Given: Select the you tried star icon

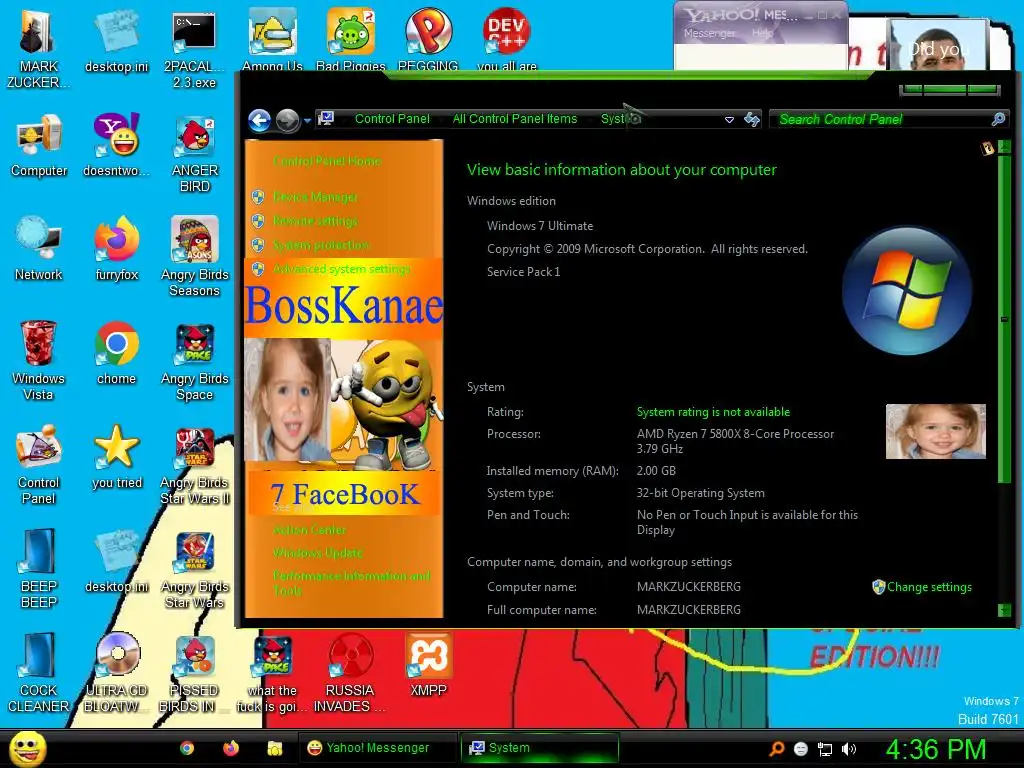Looking at the screenshot, I should tap(116, 457).
